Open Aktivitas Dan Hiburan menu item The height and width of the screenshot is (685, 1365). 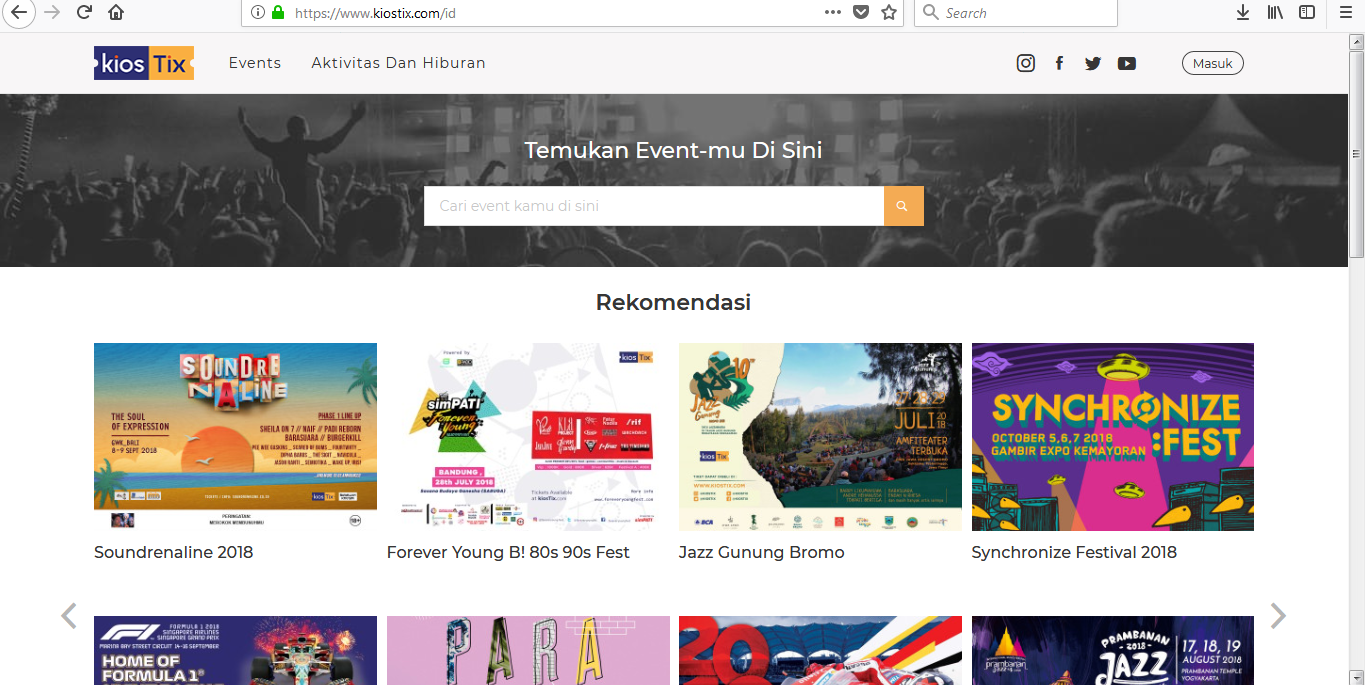pyautogui.click(x=398, y=63)
